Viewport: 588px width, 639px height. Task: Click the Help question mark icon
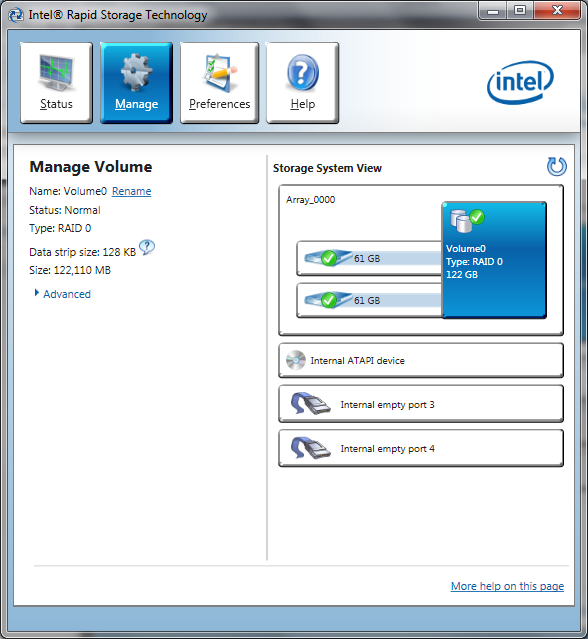pyautogui.click(x=303, y=73)
